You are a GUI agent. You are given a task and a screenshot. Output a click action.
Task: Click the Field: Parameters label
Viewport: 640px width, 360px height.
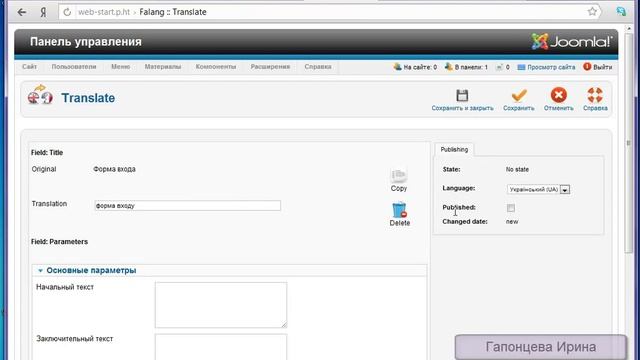click(59, 242)
